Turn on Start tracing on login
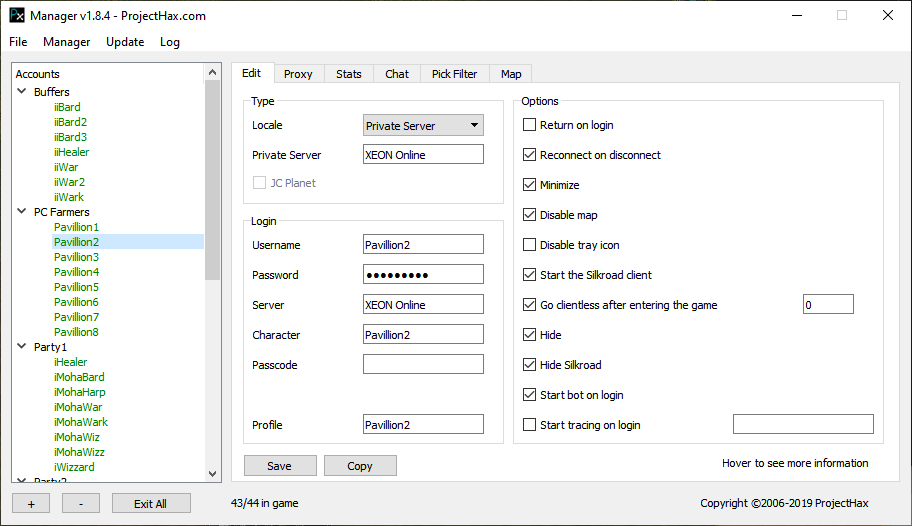 click(530, 425)
